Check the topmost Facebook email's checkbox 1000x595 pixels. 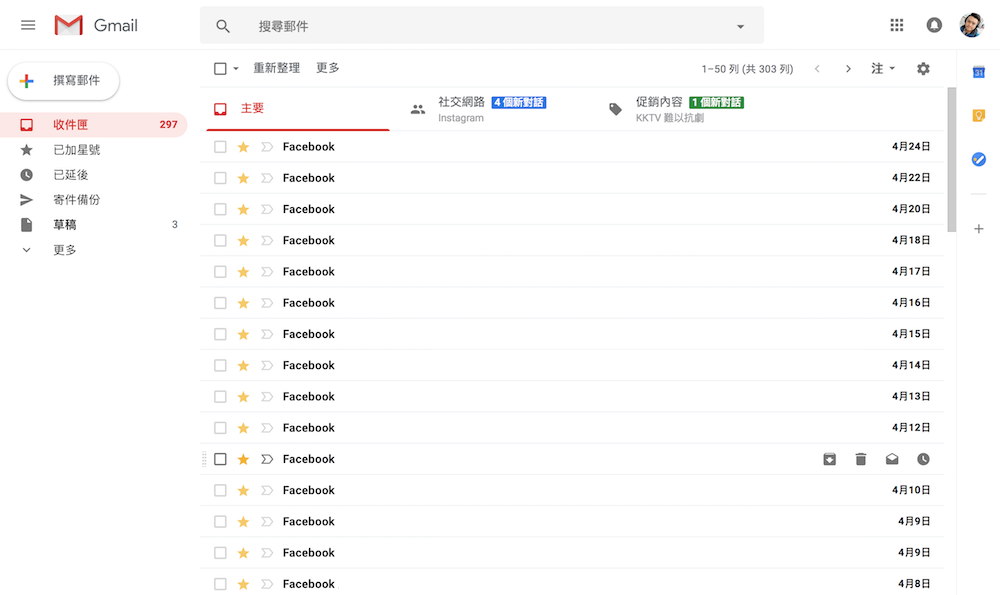tap(219, 146)
